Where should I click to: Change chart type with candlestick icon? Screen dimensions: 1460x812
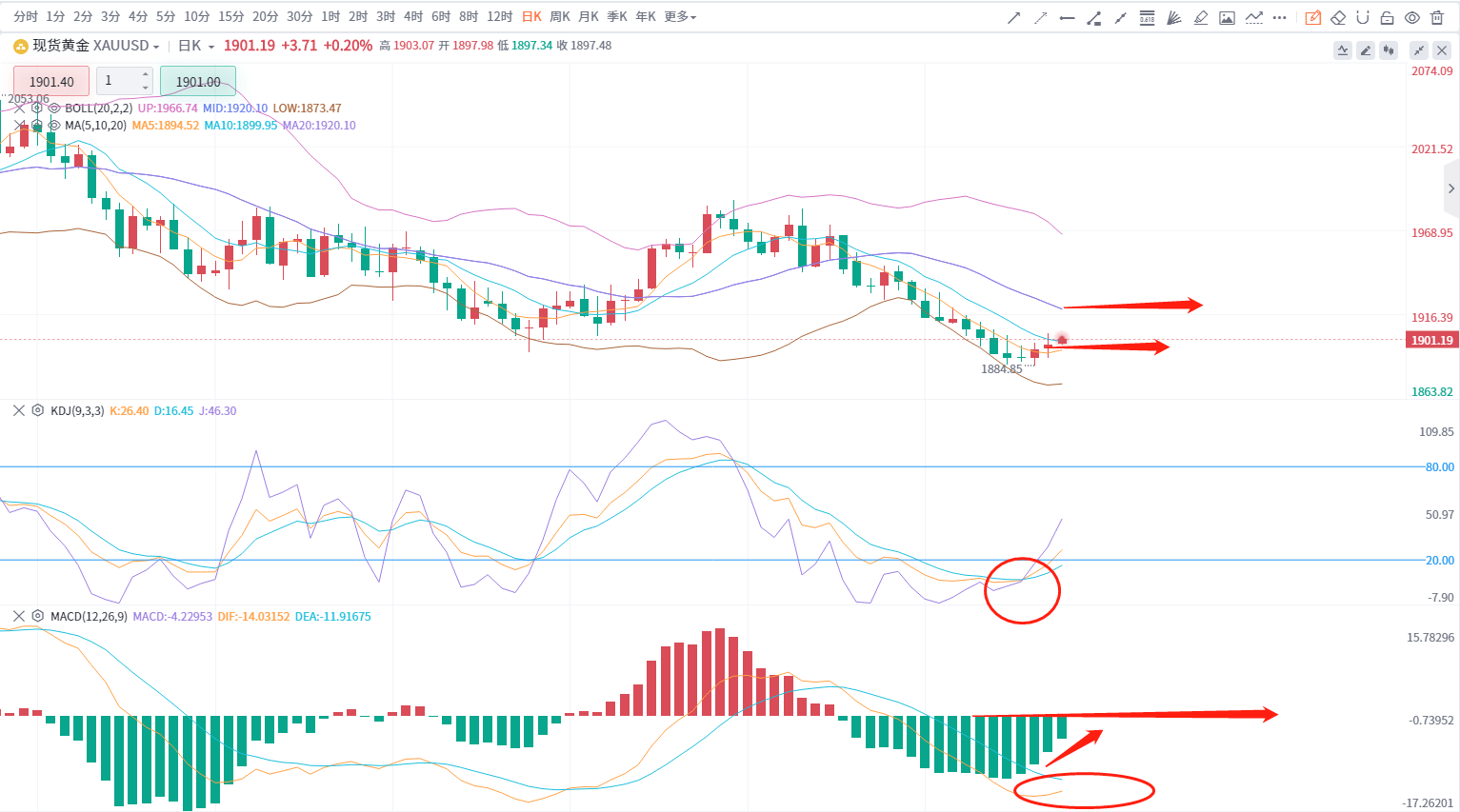1390,50
